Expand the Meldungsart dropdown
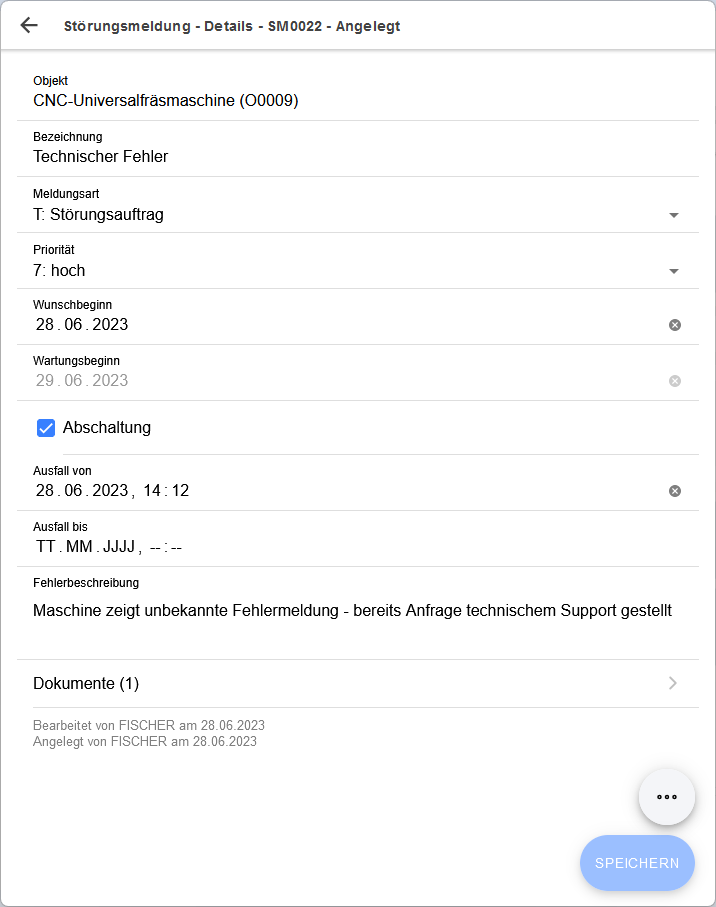Screen dimensions: 716x907 point(673,215)
